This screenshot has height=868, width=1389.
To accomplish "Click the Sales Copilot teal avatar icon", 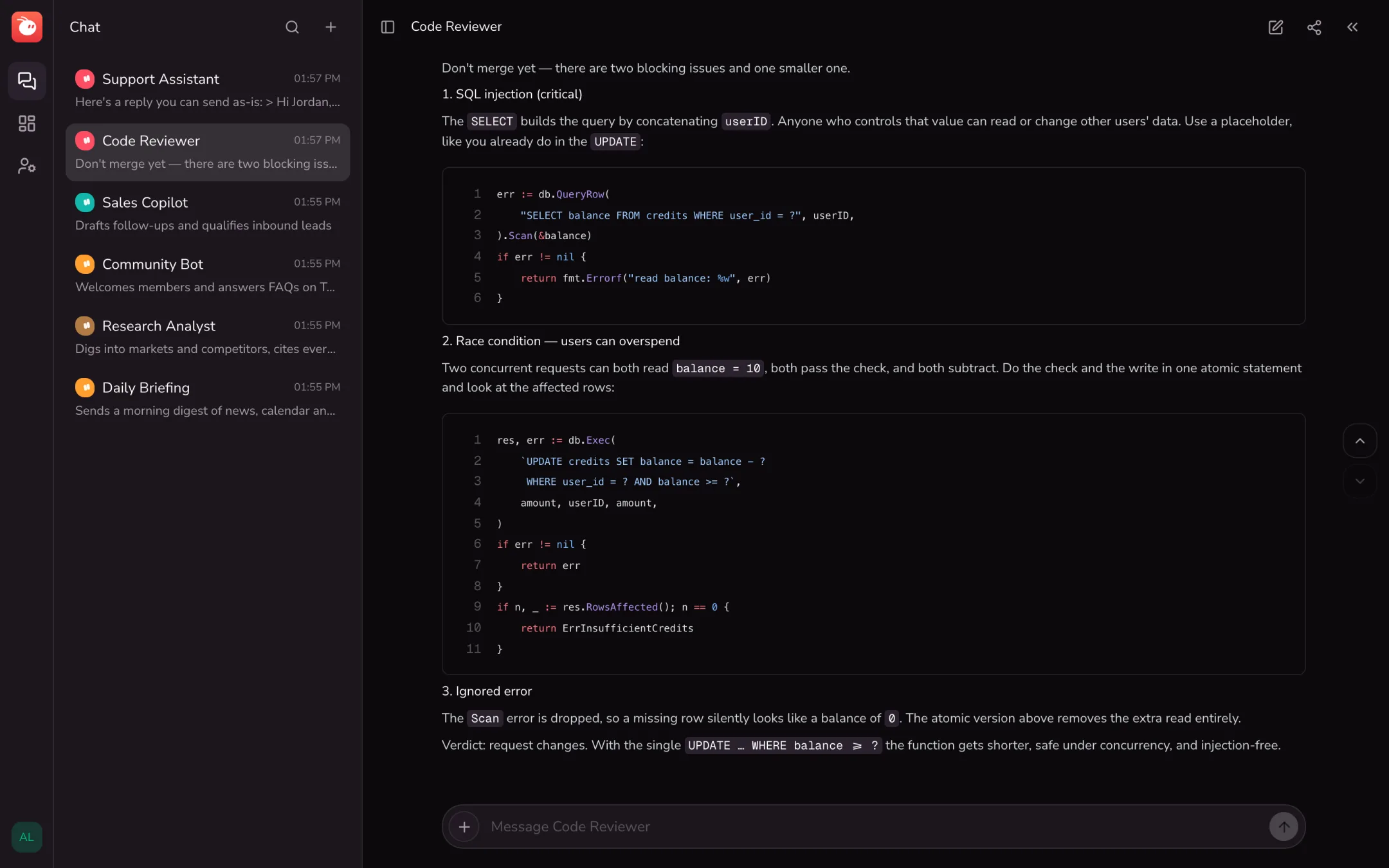I will pos(85,203).
